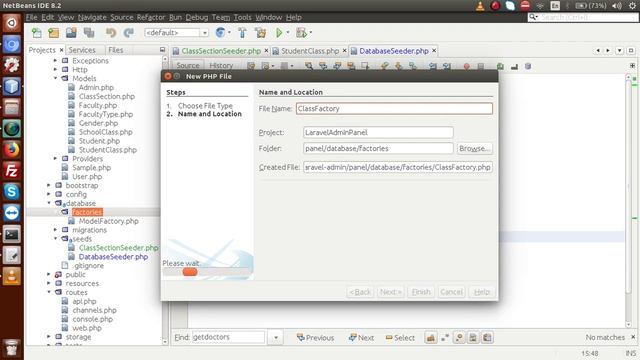The width and height of the screenshot is (640, 360).
Task: Click the File Name input field
Action: (394, 109)
